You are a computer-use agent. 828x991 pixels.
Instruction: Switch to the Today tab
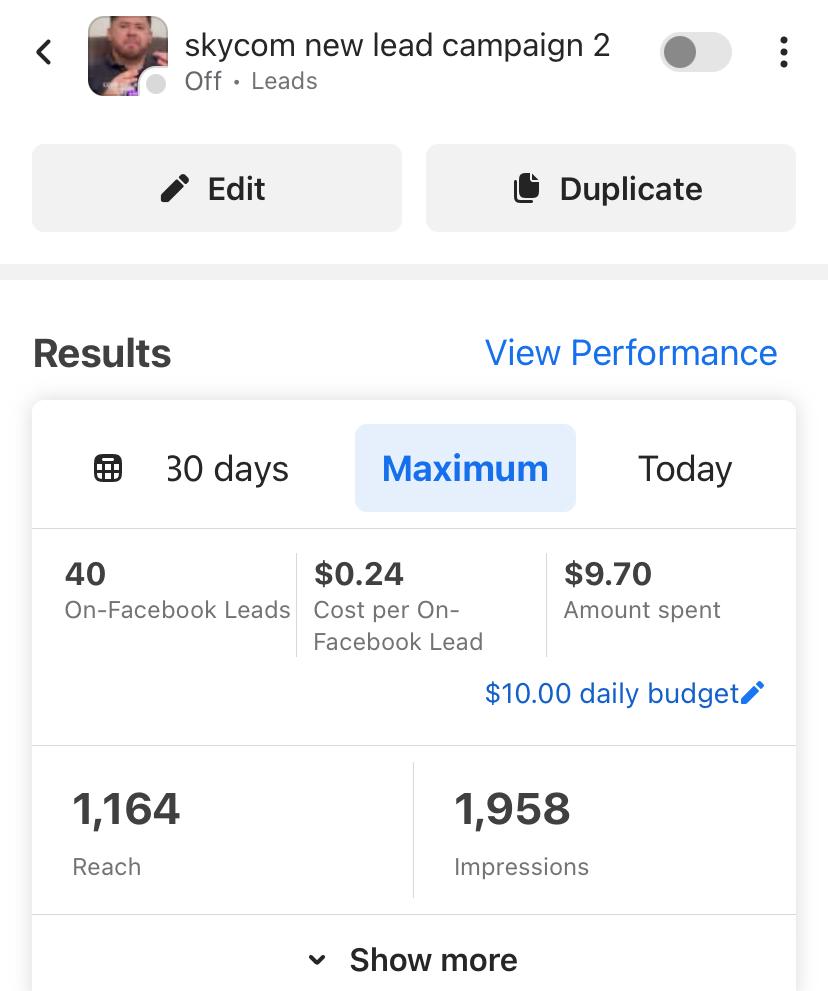[685, 468]
